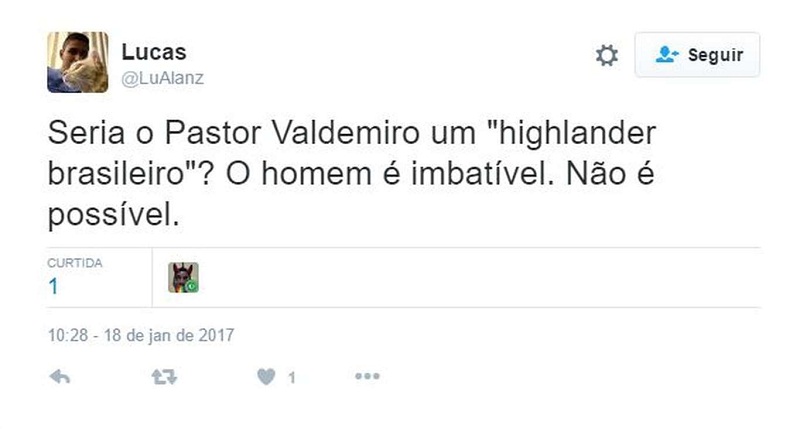Follow Lucas with the Seguir button

697,55
